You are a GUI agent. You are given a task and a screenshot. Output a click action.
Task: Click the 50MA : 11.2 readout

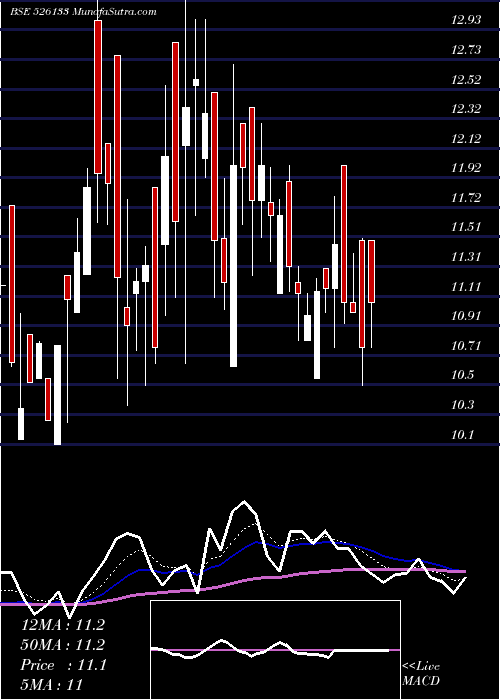click(63, 645)
